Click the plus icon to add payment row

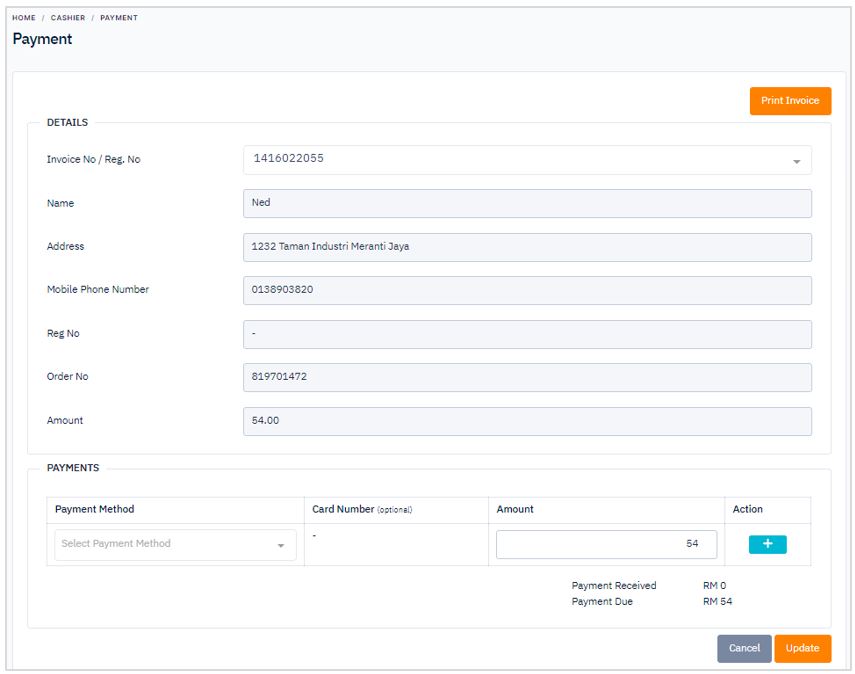(767, 544)
